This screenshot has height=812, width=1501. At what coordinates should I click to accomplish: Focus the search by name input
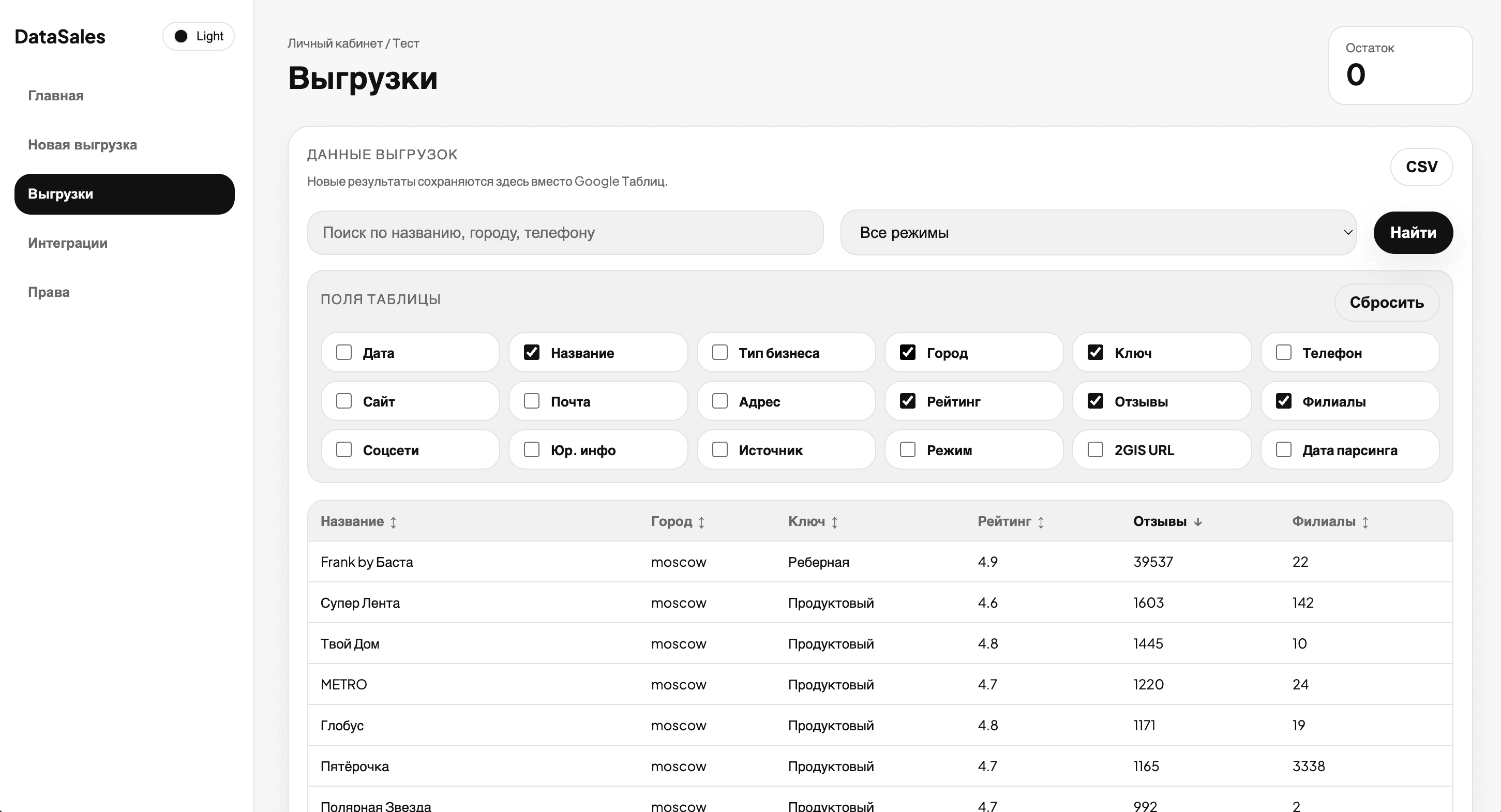coord(565,232)
